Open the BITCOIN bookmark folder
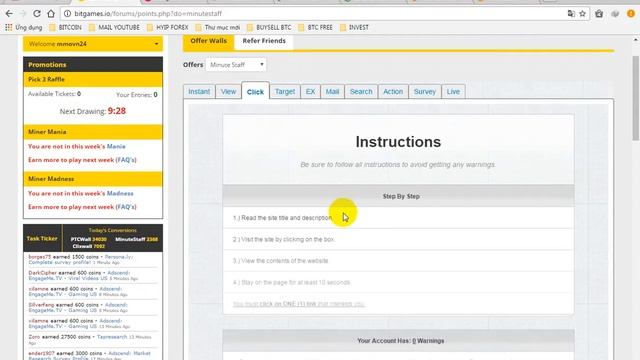The image size is (640, 360). [x=65, y=27]
